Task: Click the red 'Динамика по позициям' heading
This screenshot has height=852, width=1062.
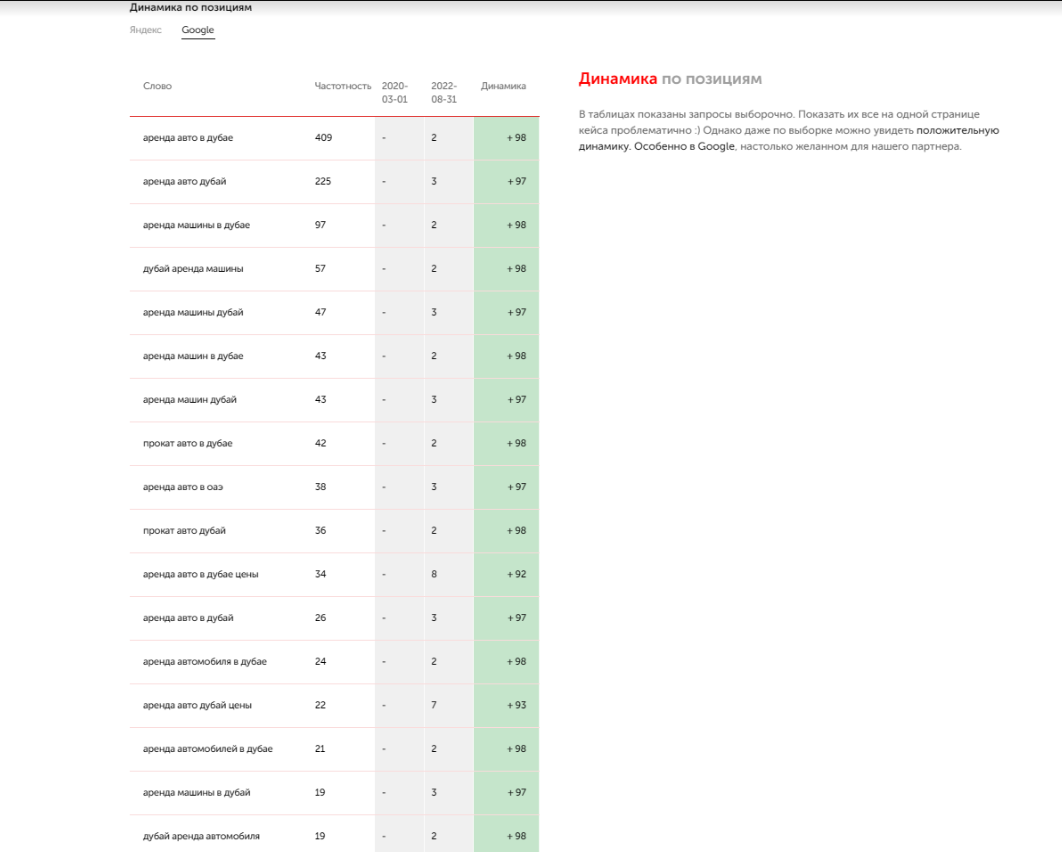Action: (x=671, y=79)
